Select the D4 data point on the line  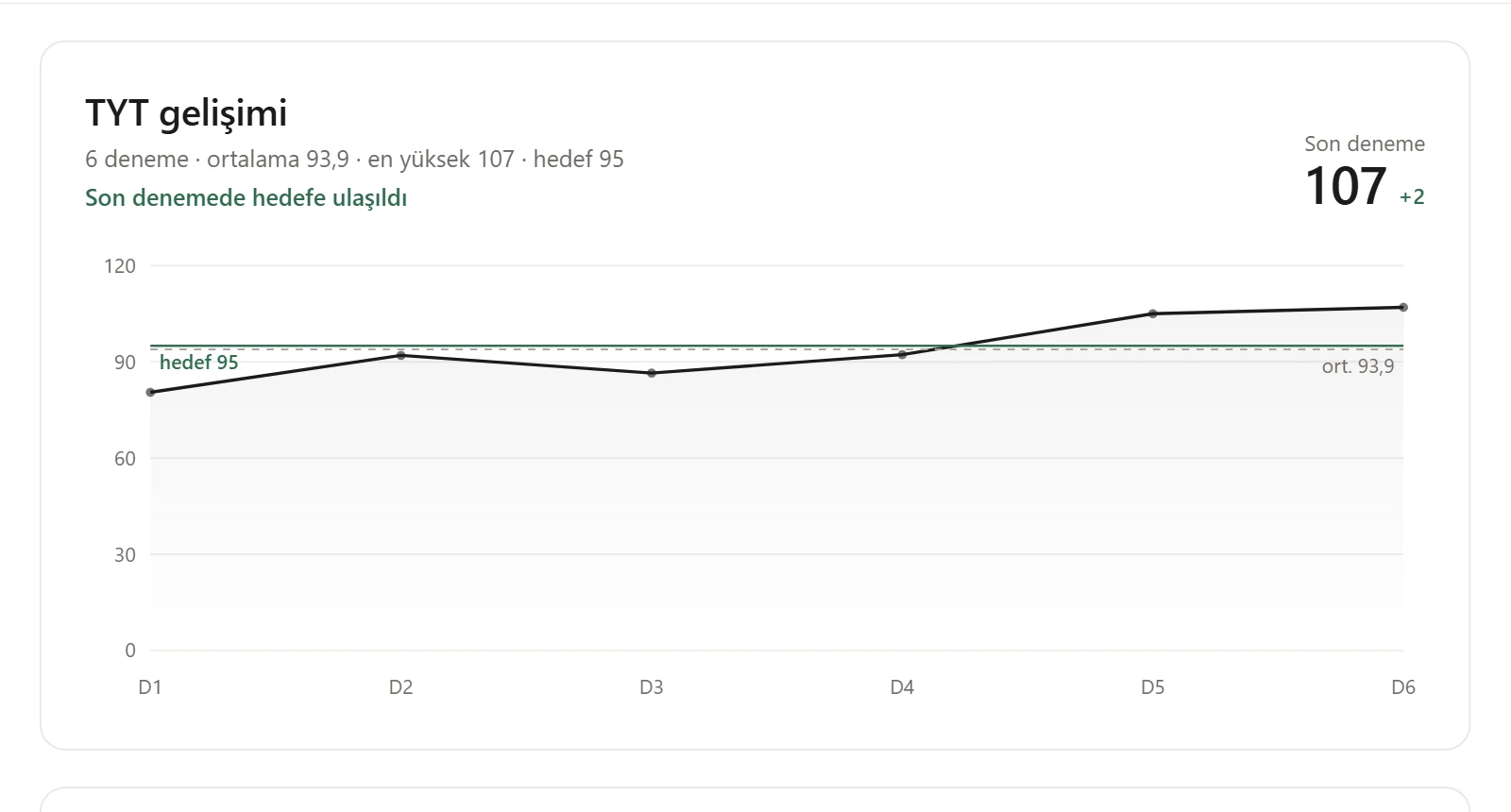click(902, 355)
